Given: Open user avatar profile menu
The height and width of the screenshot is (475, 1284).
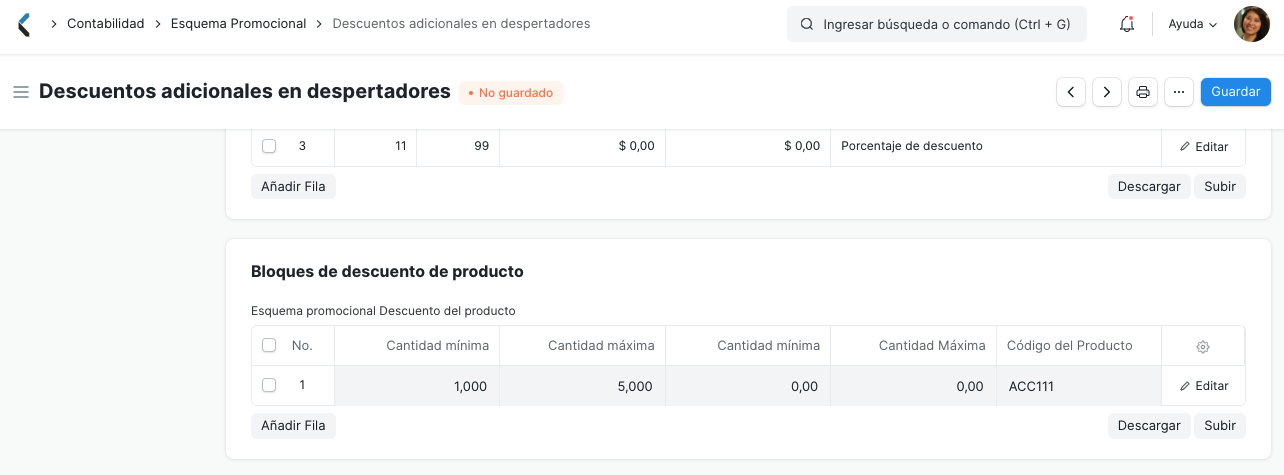Looking at the screenshot, I should click(x=1252, y=24).
